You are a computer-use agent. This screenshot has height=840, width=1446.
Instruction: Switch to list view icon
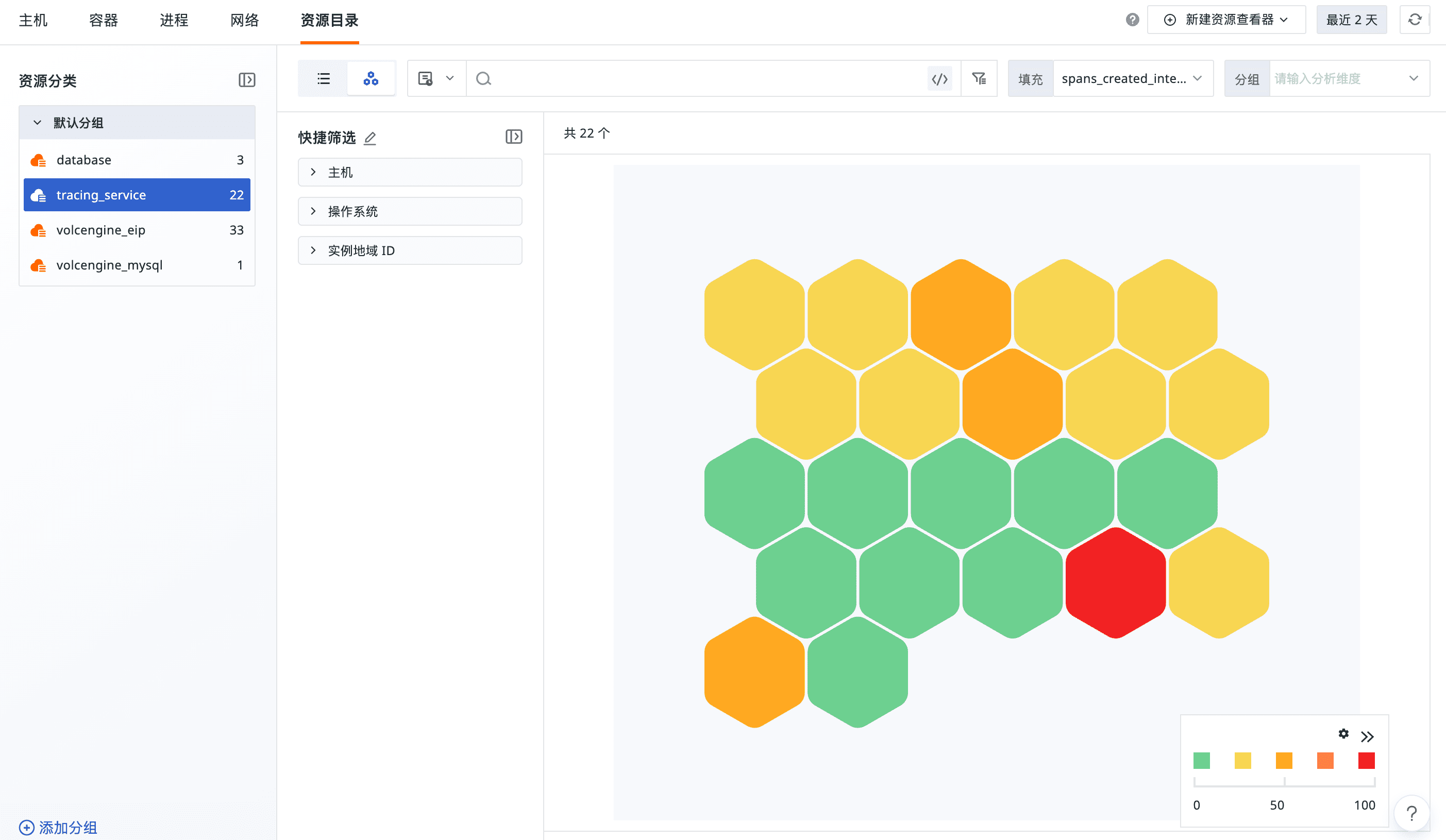click(x=323, y=79)
